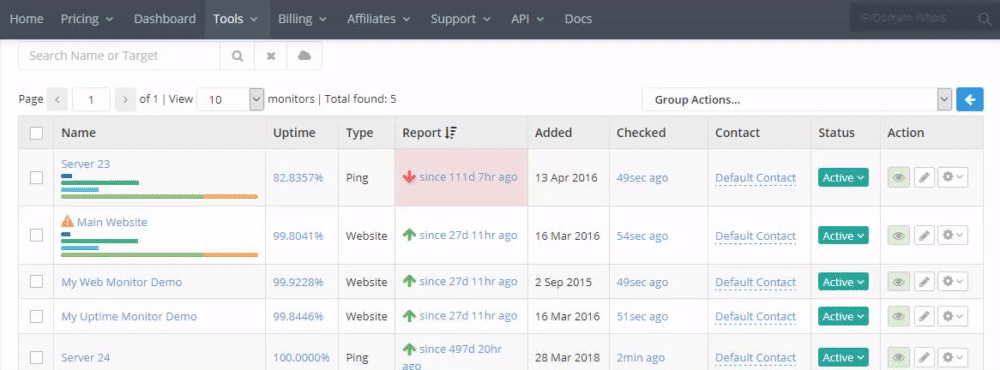Open gear settings menu for Main Website
Viewport: 1000px width, 370px height.
pyautogui.click(x=953, y=236)
